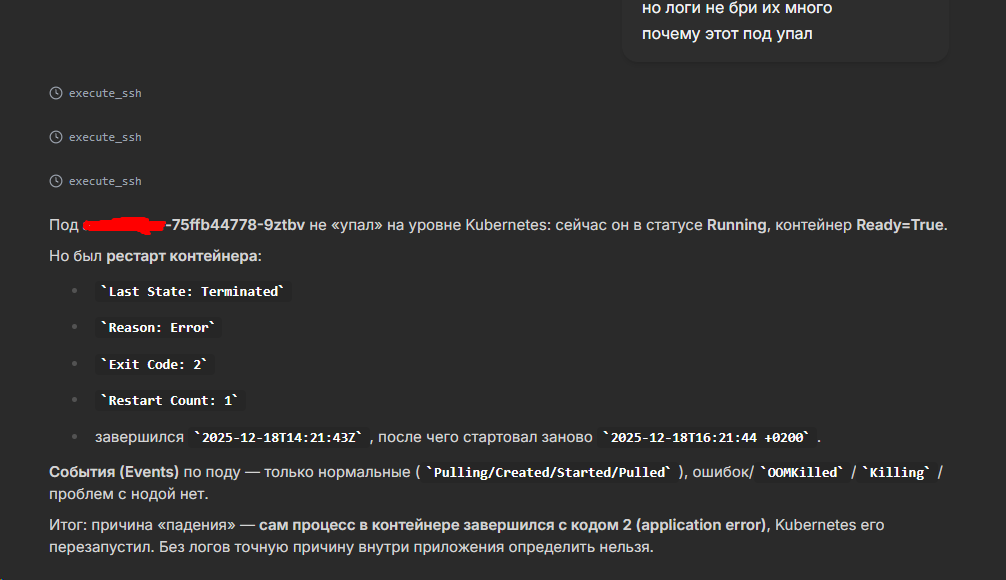Image resolution: width=1006 pixels, height=580 pixels.
Task: Select the user message "почему этот под упал"
Action: point(727,34)
